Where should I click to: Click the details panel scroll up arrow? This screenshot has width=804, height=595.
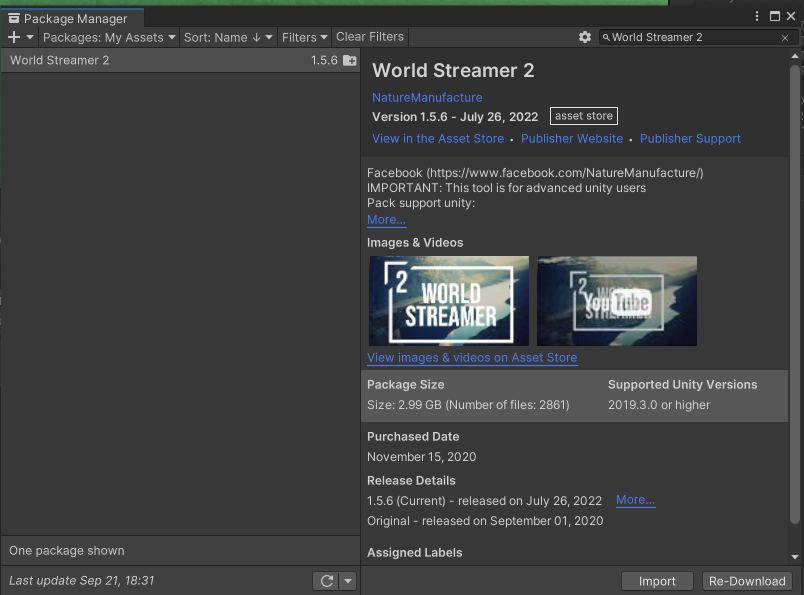pos(795,56)
